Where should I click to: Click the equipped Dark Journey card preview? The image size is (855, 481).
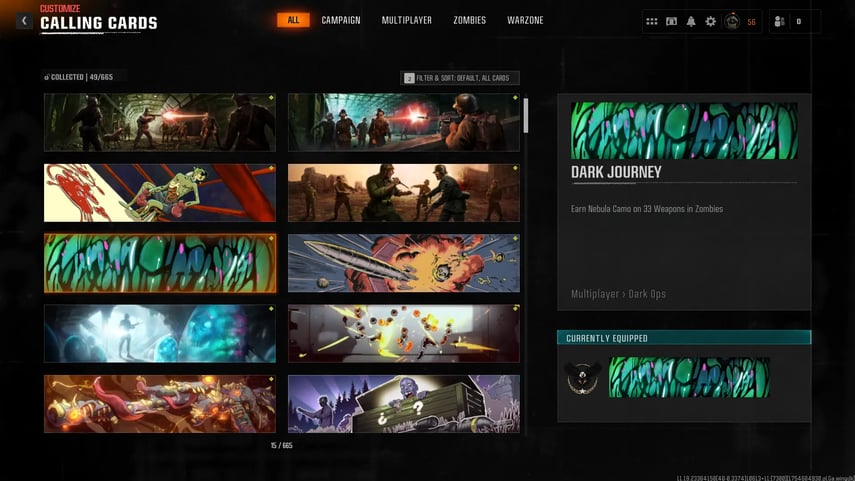(x=689, y=378)
